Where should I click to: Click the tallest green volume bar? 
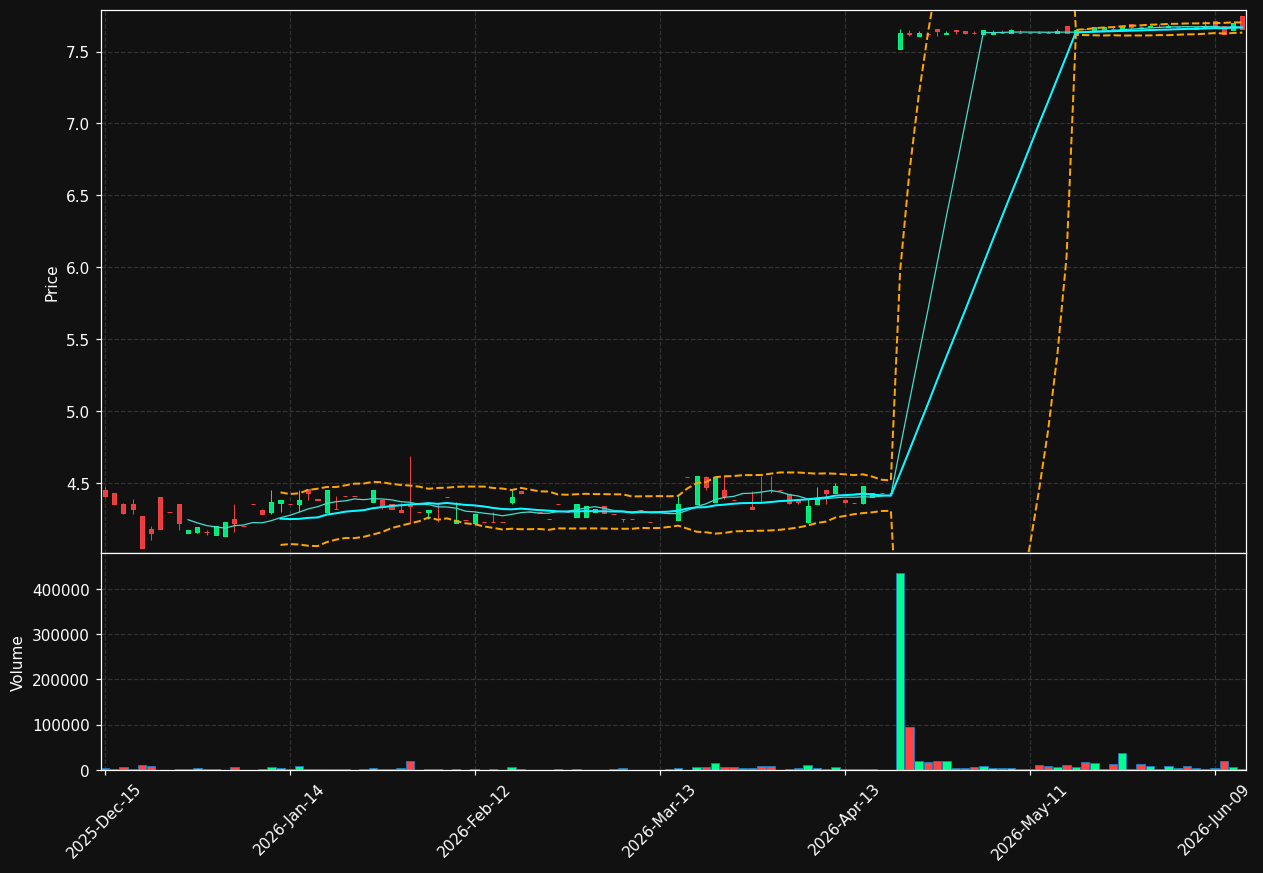pyautogui.click(x=900, y=671)
